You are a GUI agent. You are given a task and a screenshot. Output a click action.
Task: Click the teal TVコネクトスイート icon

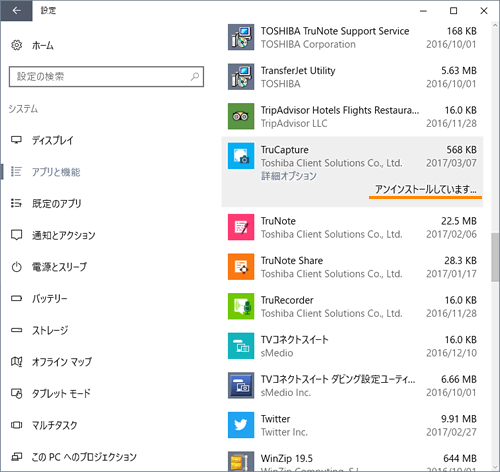[241, 346]
